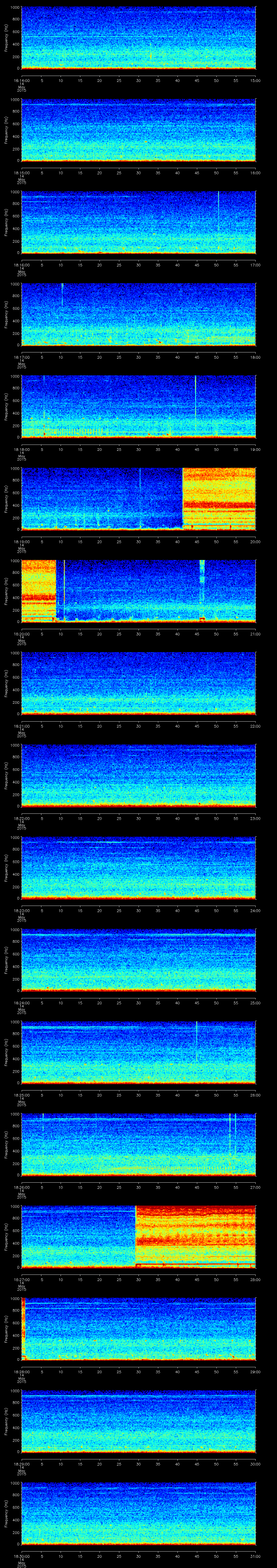Screen dimensions: 277x1568
Task: Click the vertical spike near 10 s in 18:17:00 panel
Action: point(62,295)
